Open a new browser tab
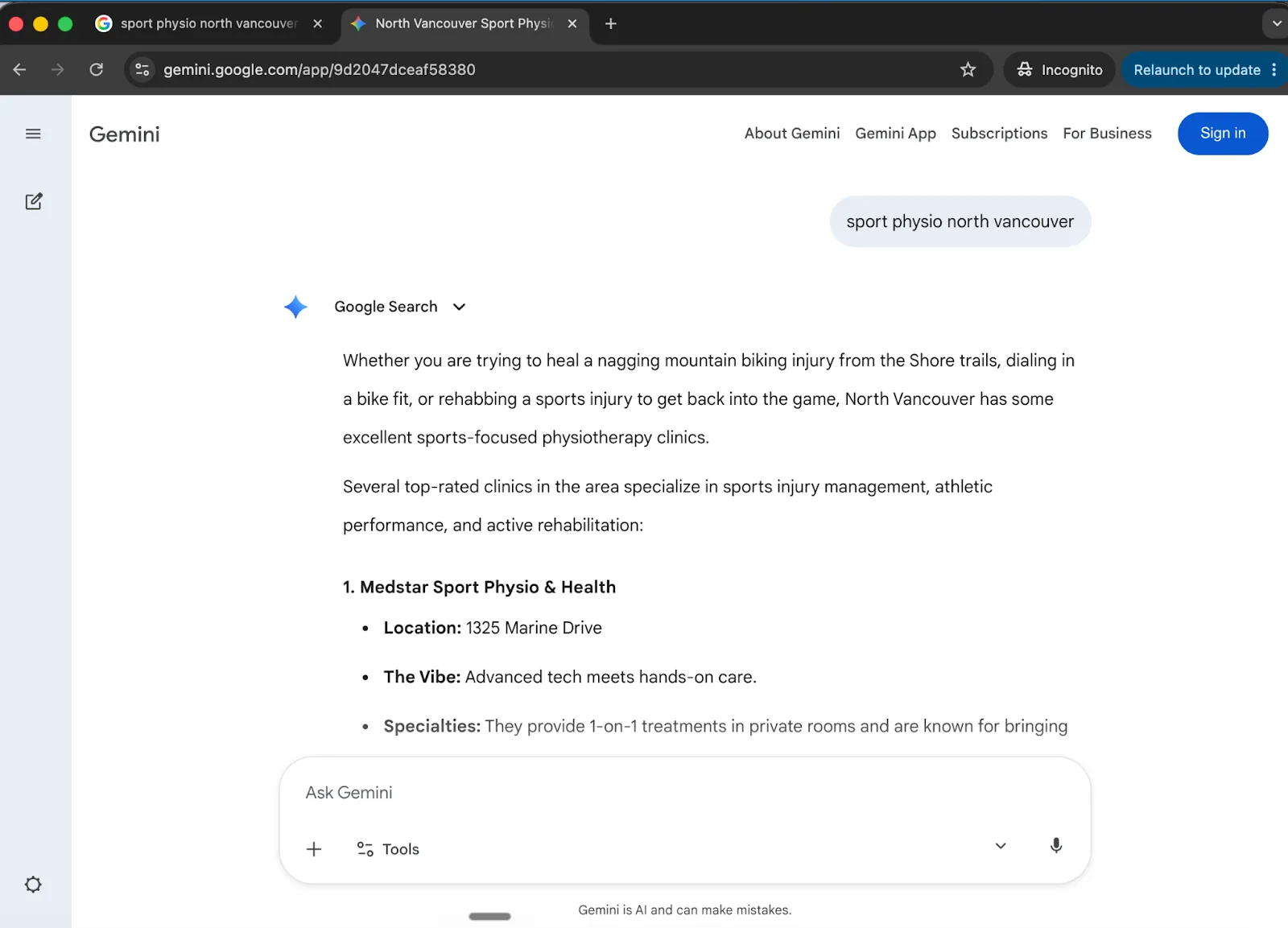This screenshot has height=928, width=1288. pos(611,23)
